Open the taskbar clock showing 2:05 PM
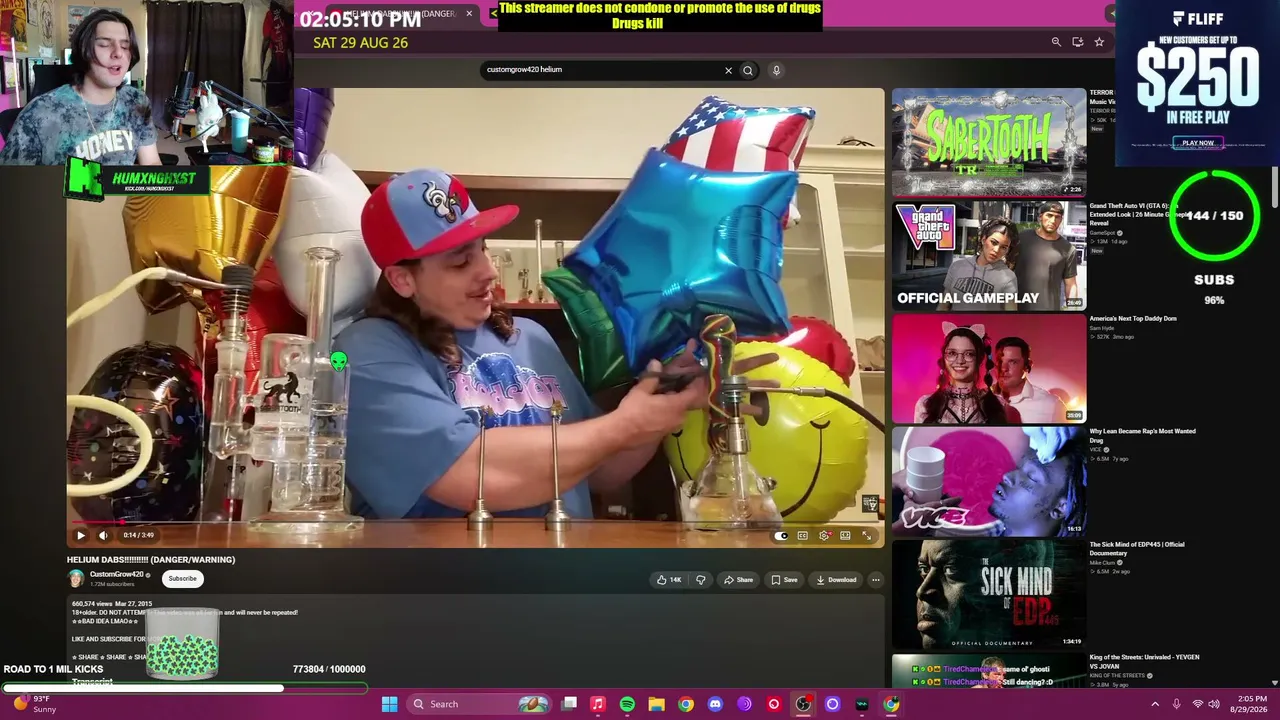The width and height of the screenshot is (1280, 720). coord(1251,704)
